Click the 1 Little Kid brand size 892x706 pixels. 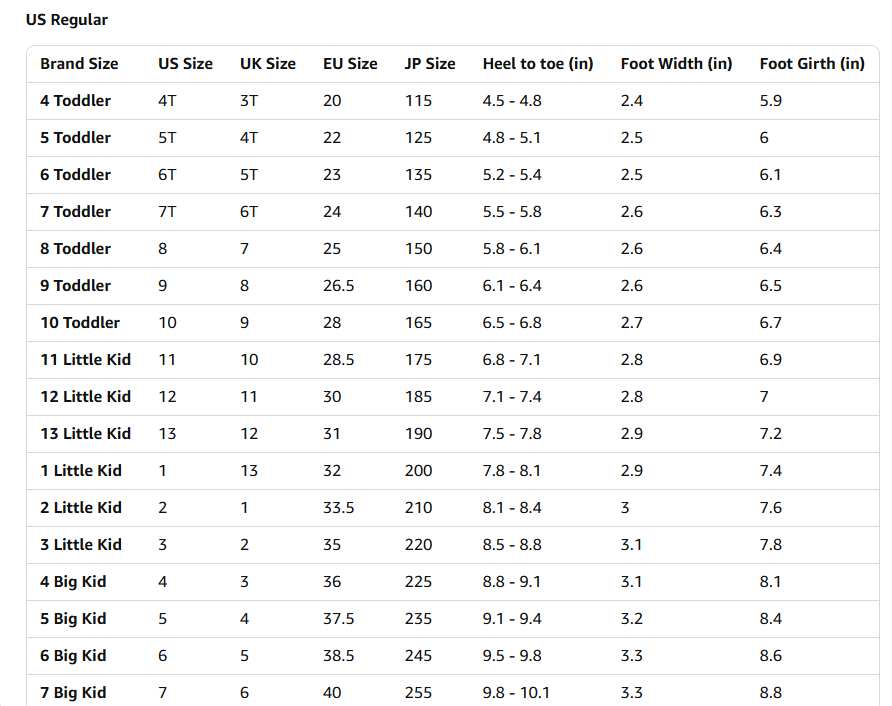(81, 470)
